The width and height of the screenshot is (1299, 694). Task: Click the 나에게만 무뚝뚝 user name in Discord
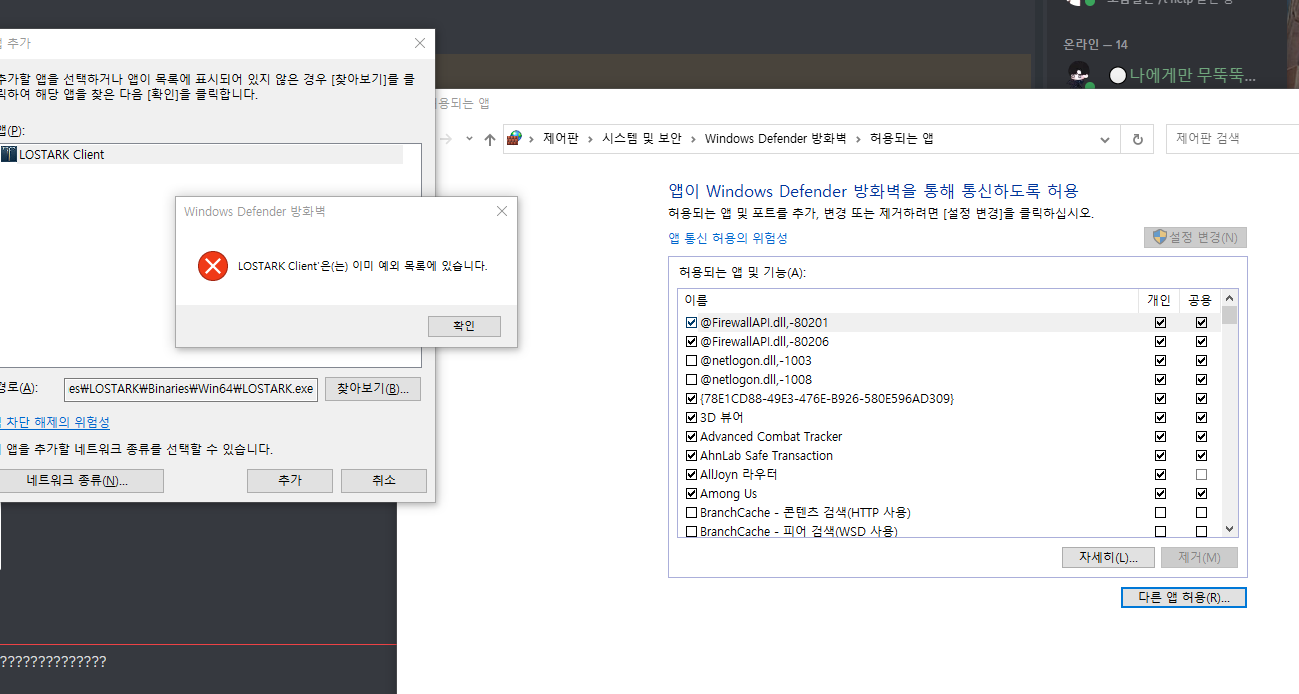1193,76
